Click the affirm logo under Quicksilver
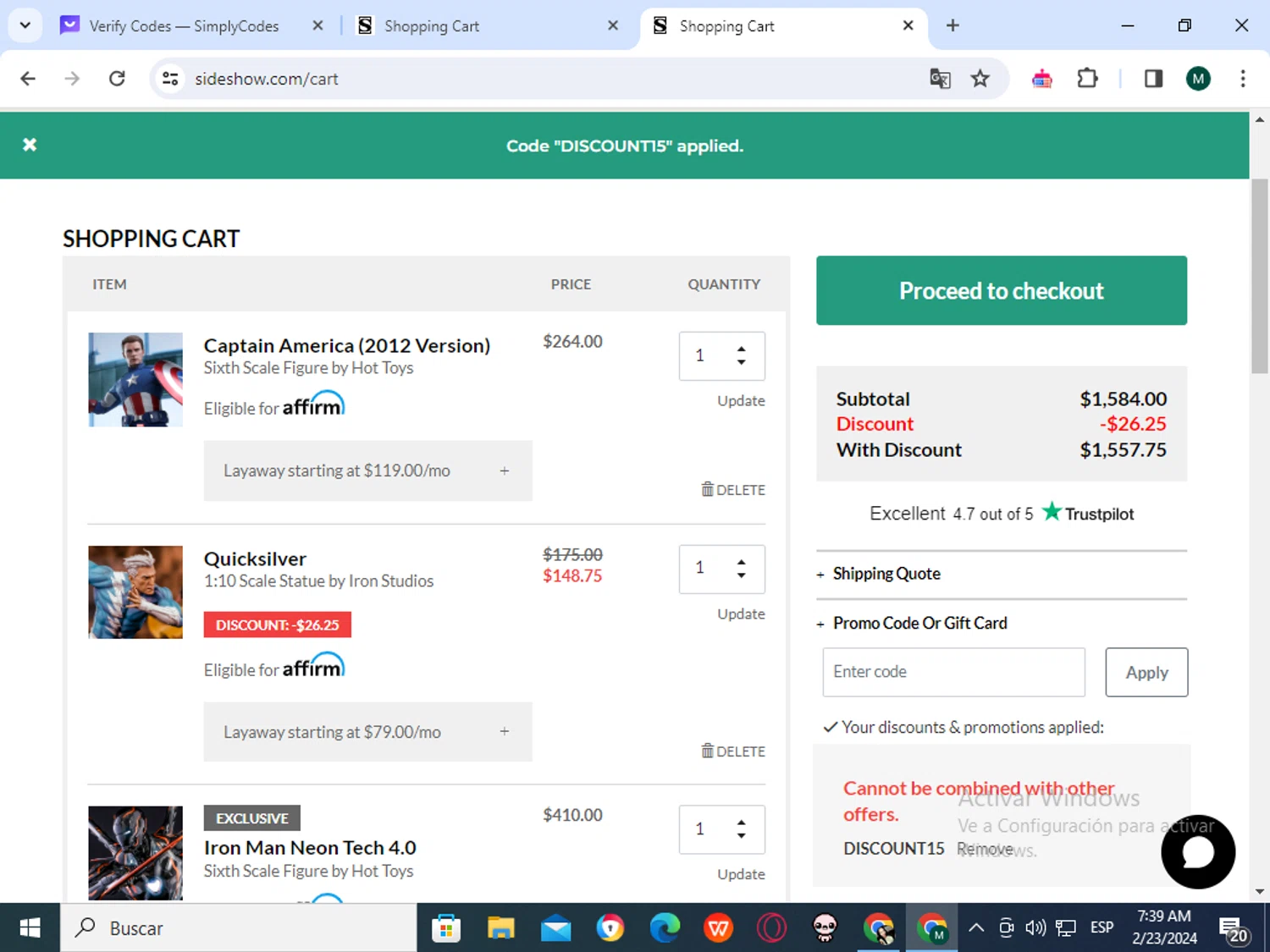 pos(313,666)
